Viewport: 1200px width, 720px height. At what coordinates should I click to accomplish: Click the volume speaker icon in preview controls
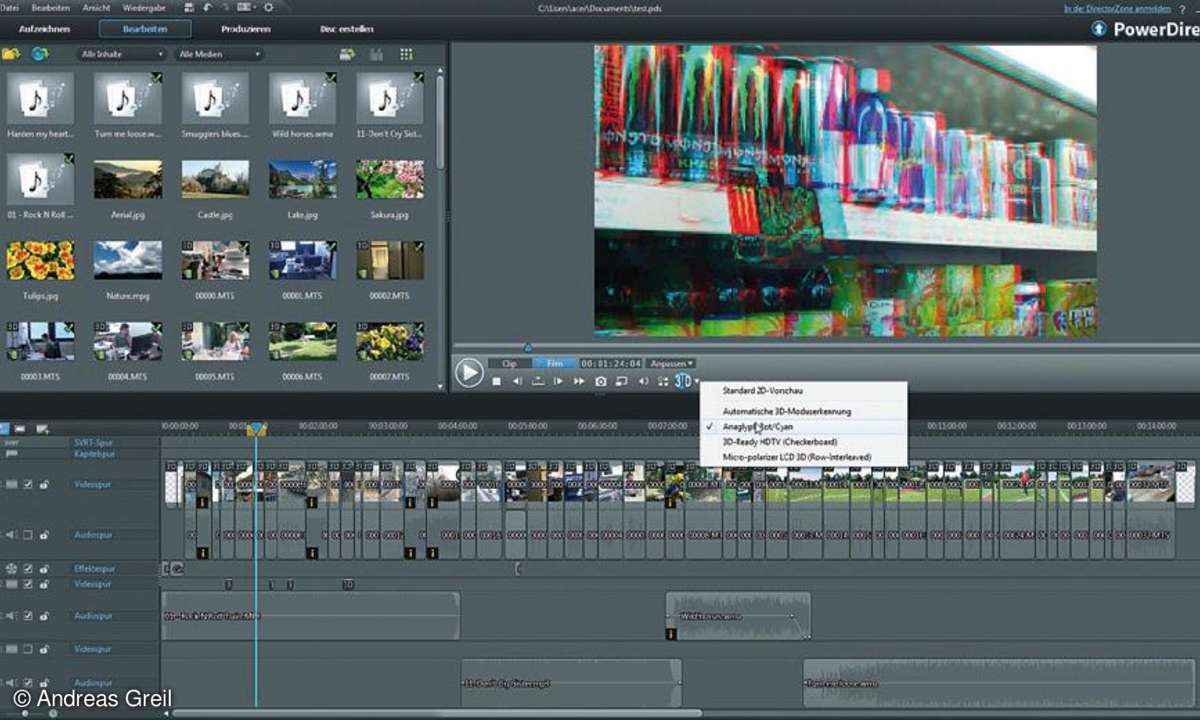point(643,381)
